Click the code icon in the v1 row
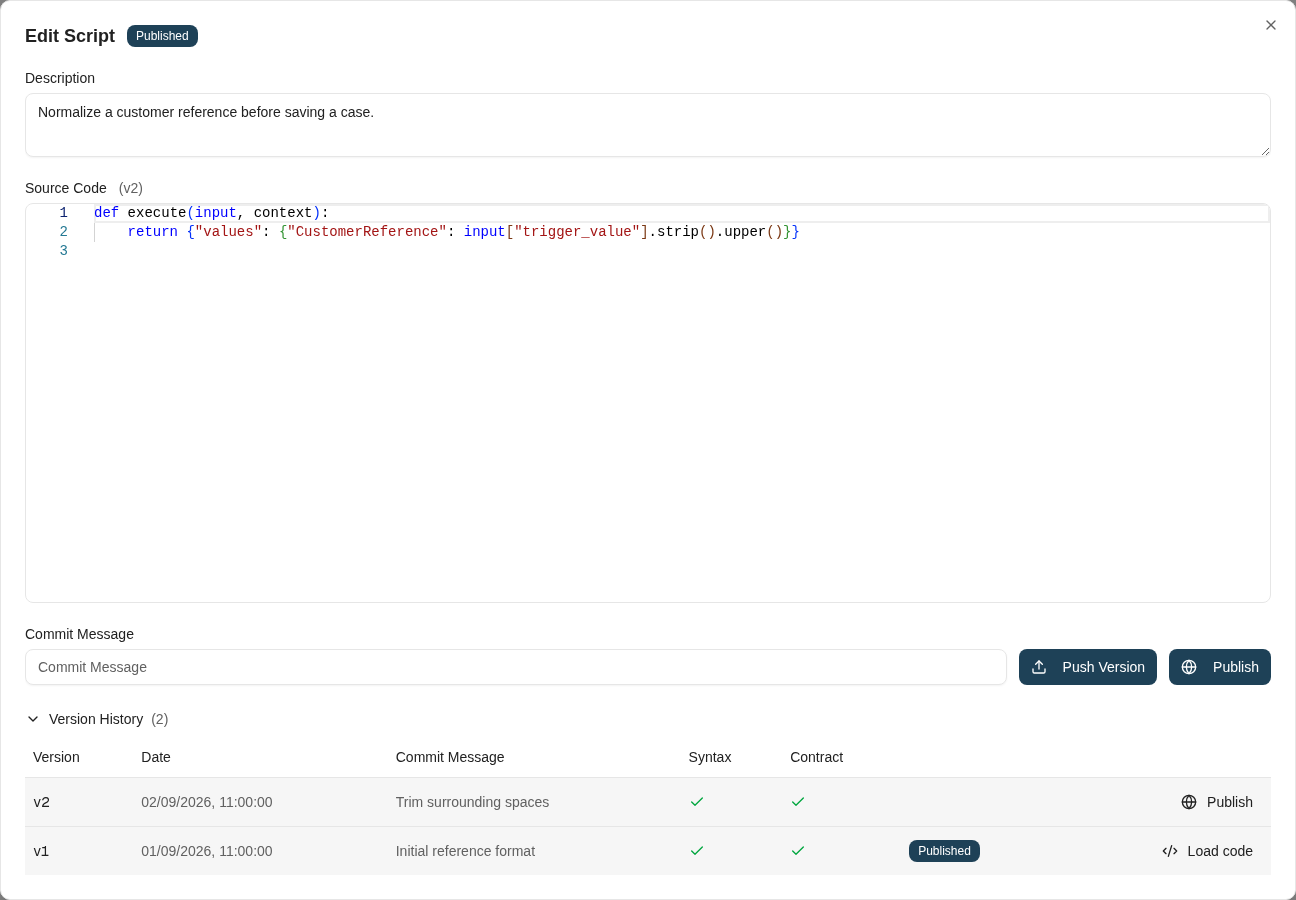Image resolution: width=1296 pixels, height=900 pixels. pyautogui.click(x=1170, y=851)
